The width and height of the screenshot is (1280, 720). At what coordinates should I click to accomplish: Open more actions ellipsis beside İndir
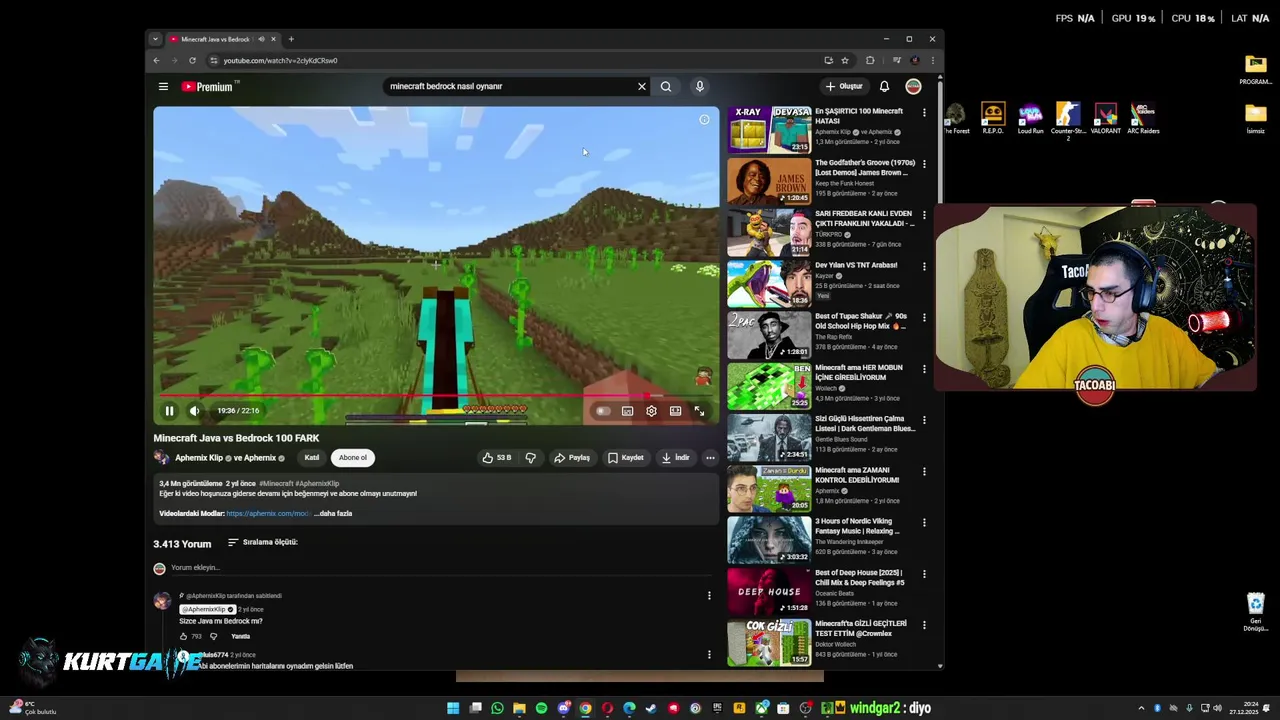point(710,458)
